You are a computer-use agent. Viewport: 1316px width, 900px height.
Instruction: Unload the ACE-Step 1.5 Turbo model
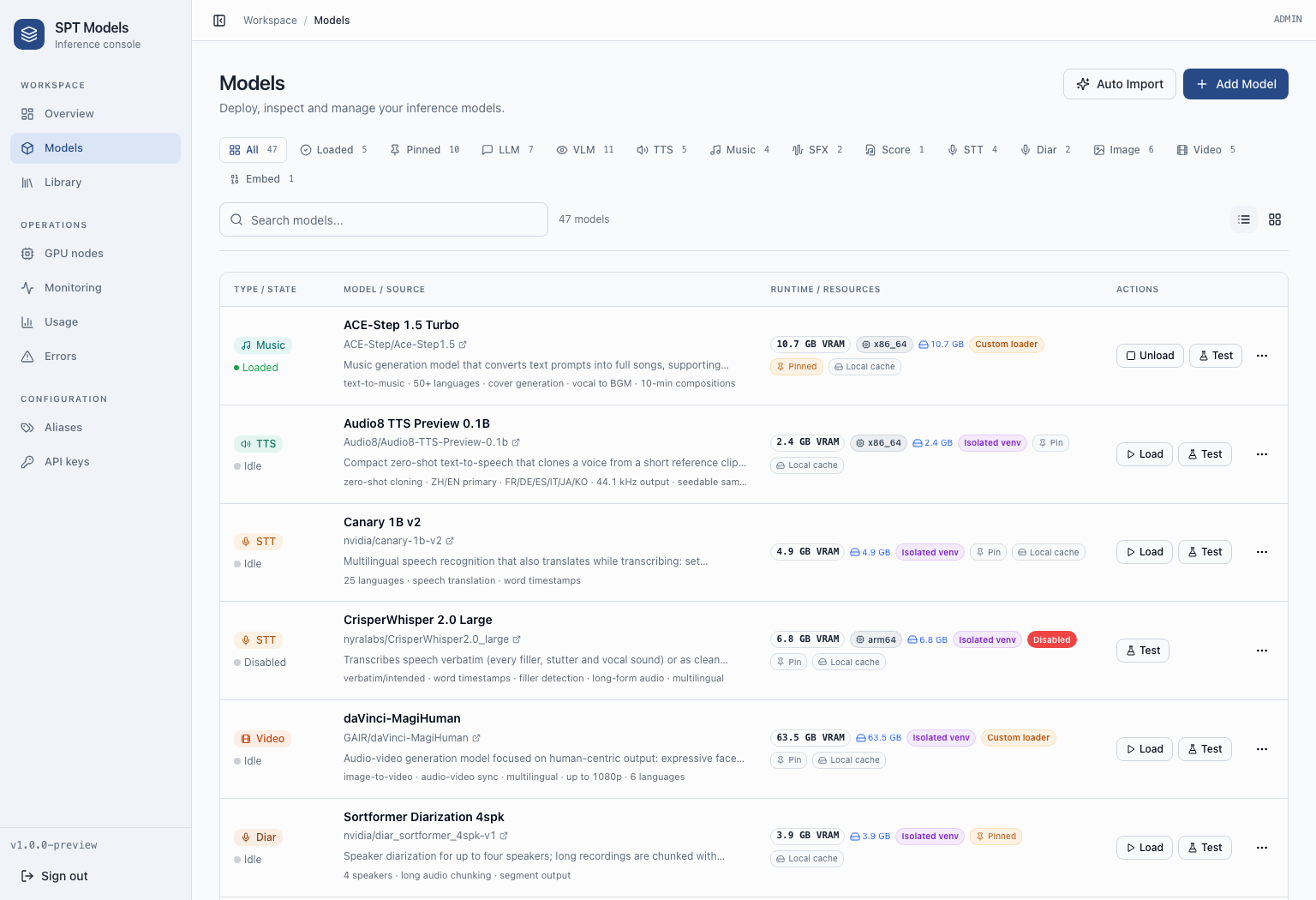pyautogui.click(x=1150, y=356)
